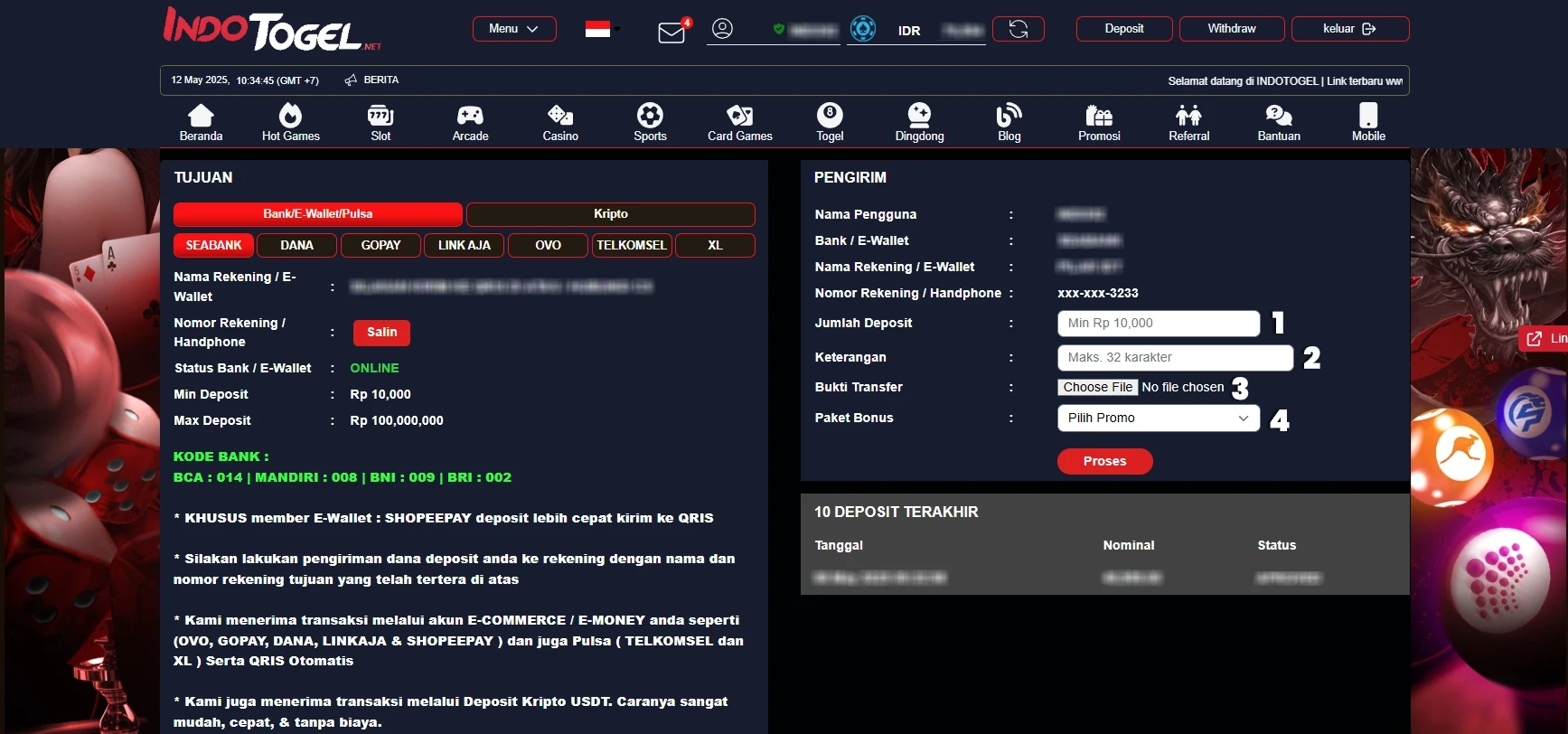Viewport: 1568px width, 734px height.
Task: Click the blue chip coin icon
Action: tap(863, 29)
